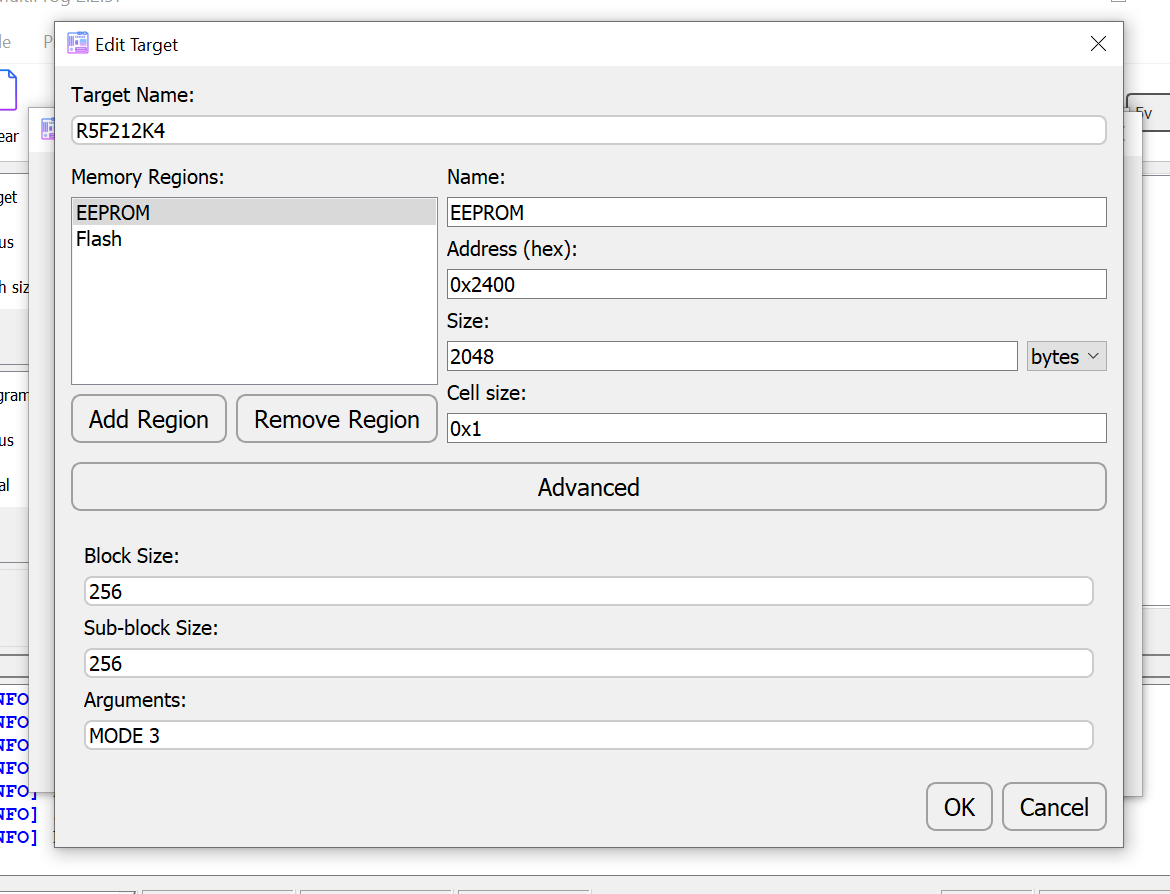
Task: Open the bytes unit dropdown
Action: (1066, 355)
